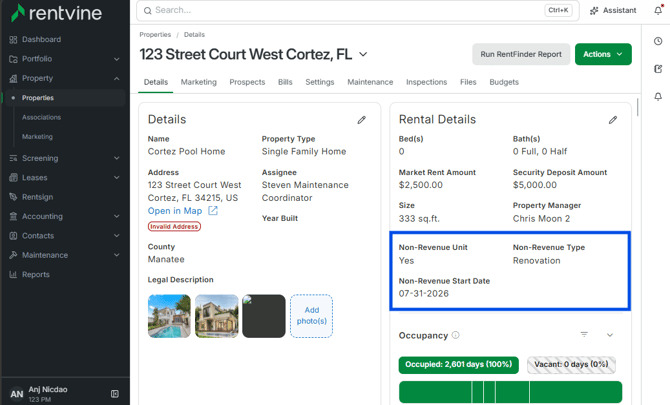The height and width of the screenshot is (405, 670).
Task: Open the Assistant sparkle icon
Action: click(594, 11)
